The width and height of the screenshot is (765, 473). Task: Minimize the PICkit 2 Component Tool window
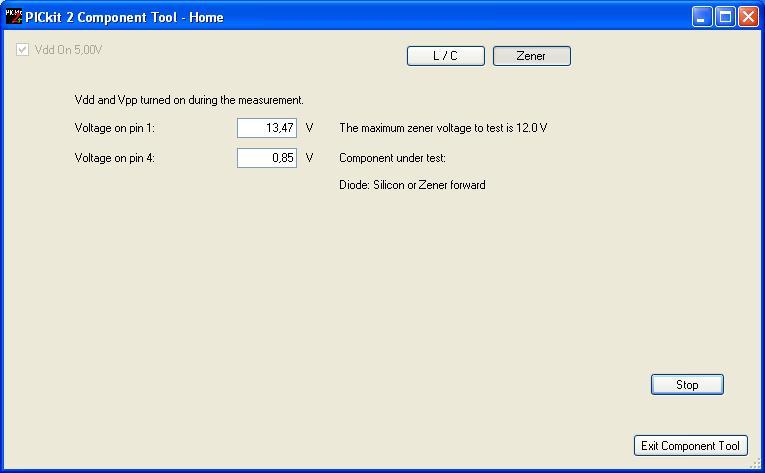click(702, 17)
